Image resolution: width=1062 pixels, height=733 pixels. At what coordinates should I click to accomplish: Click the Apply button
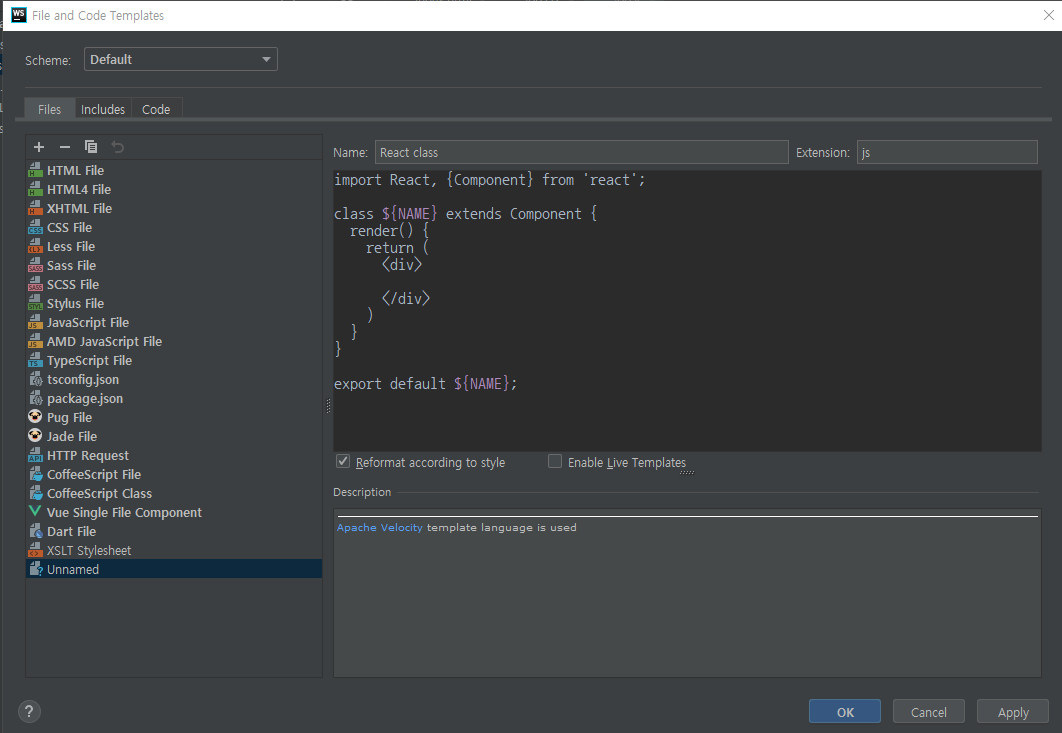click(x=1013, y=712)
